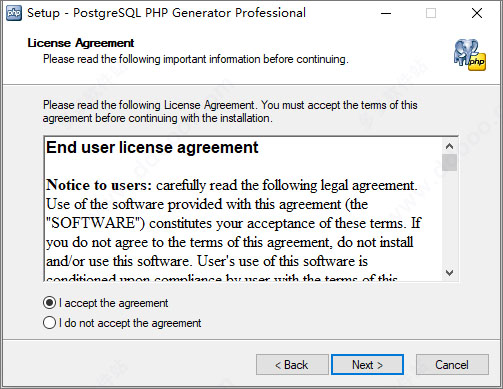This screenshot has height=389, width=503.
Task: Minimize the Setup window
Action: pos(386,13)
